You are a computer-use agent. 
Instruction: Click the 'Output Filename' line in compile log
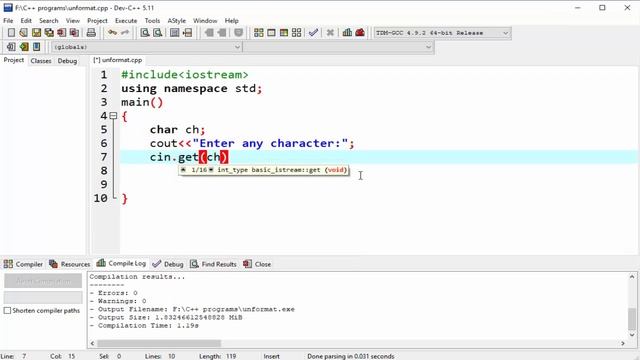192,309
